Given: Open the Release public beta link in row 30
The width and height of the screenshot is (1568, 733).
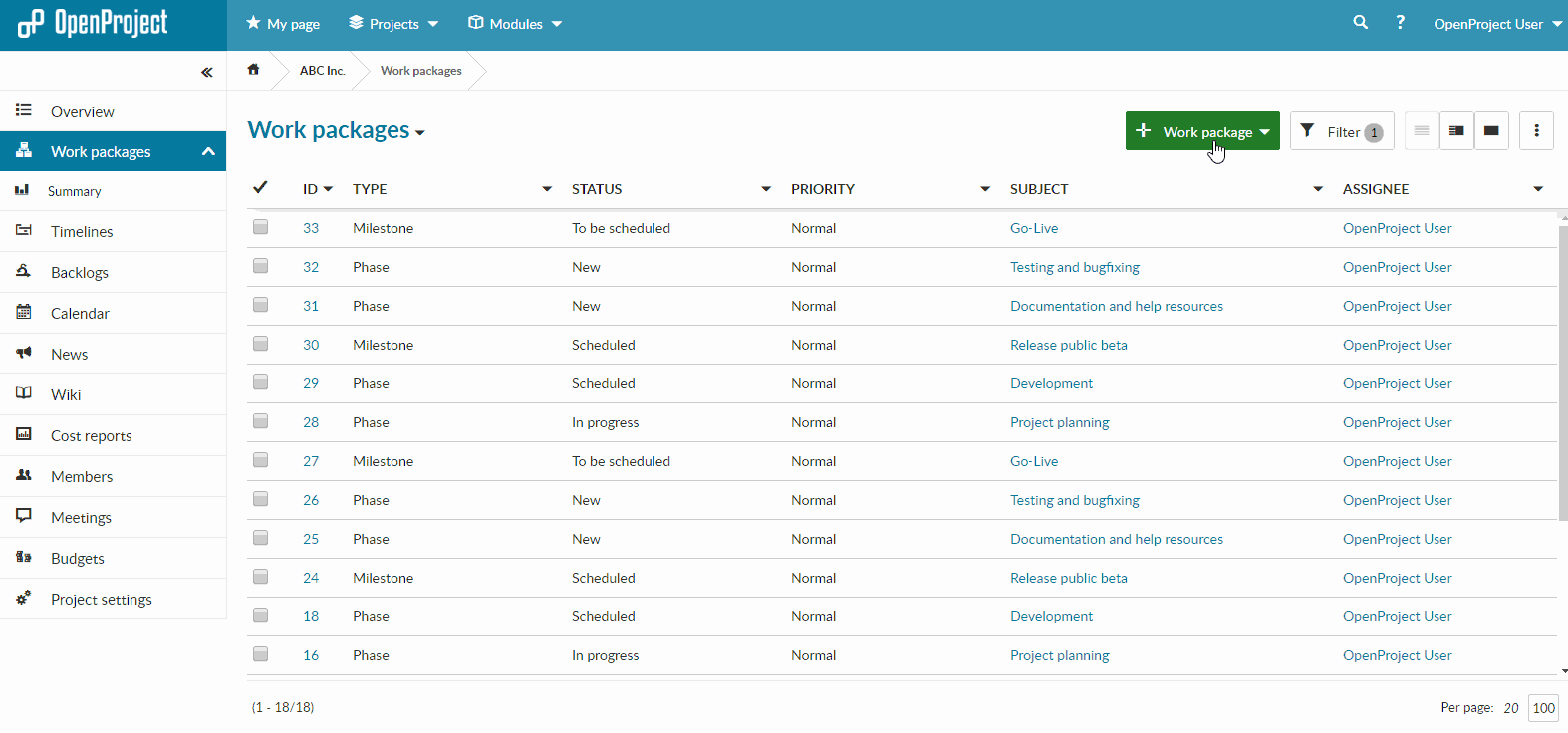Looking at the screenshot, I should coord(1068,345).
